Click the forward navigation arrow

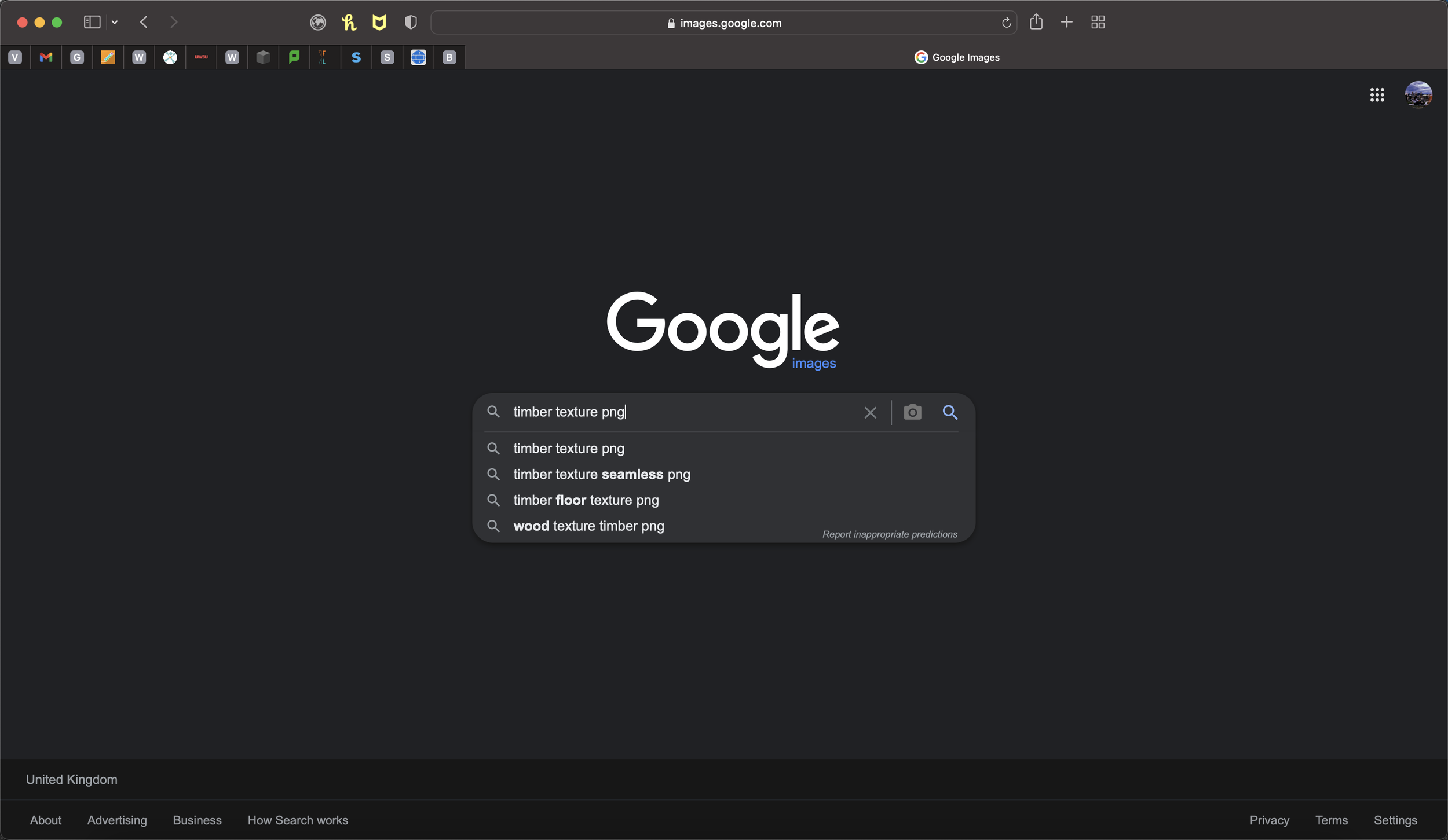coord(173,22)
